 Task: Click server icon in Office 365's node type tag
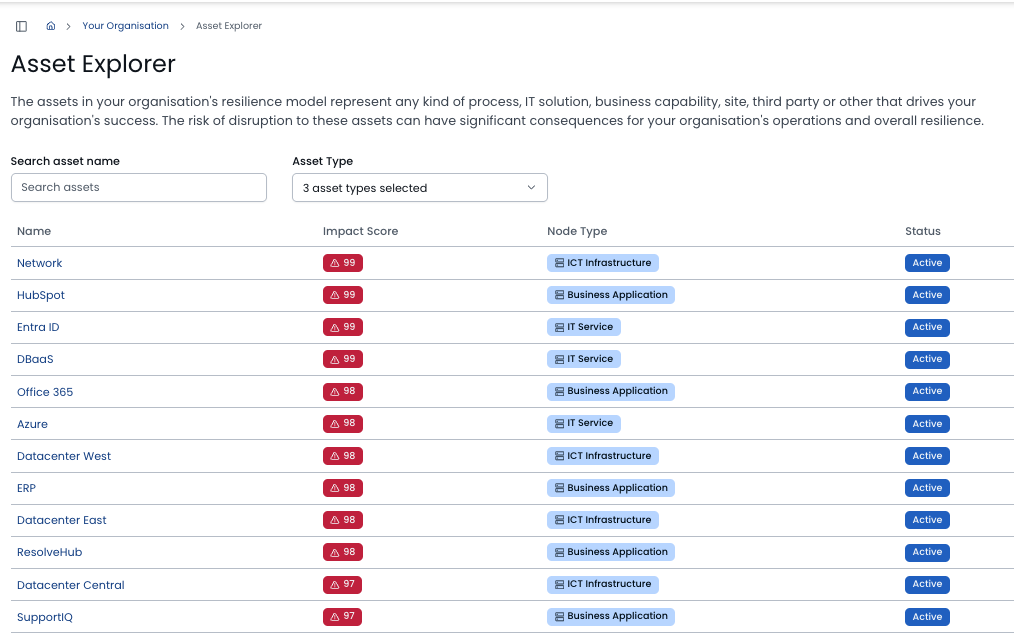tap(559, 392)
